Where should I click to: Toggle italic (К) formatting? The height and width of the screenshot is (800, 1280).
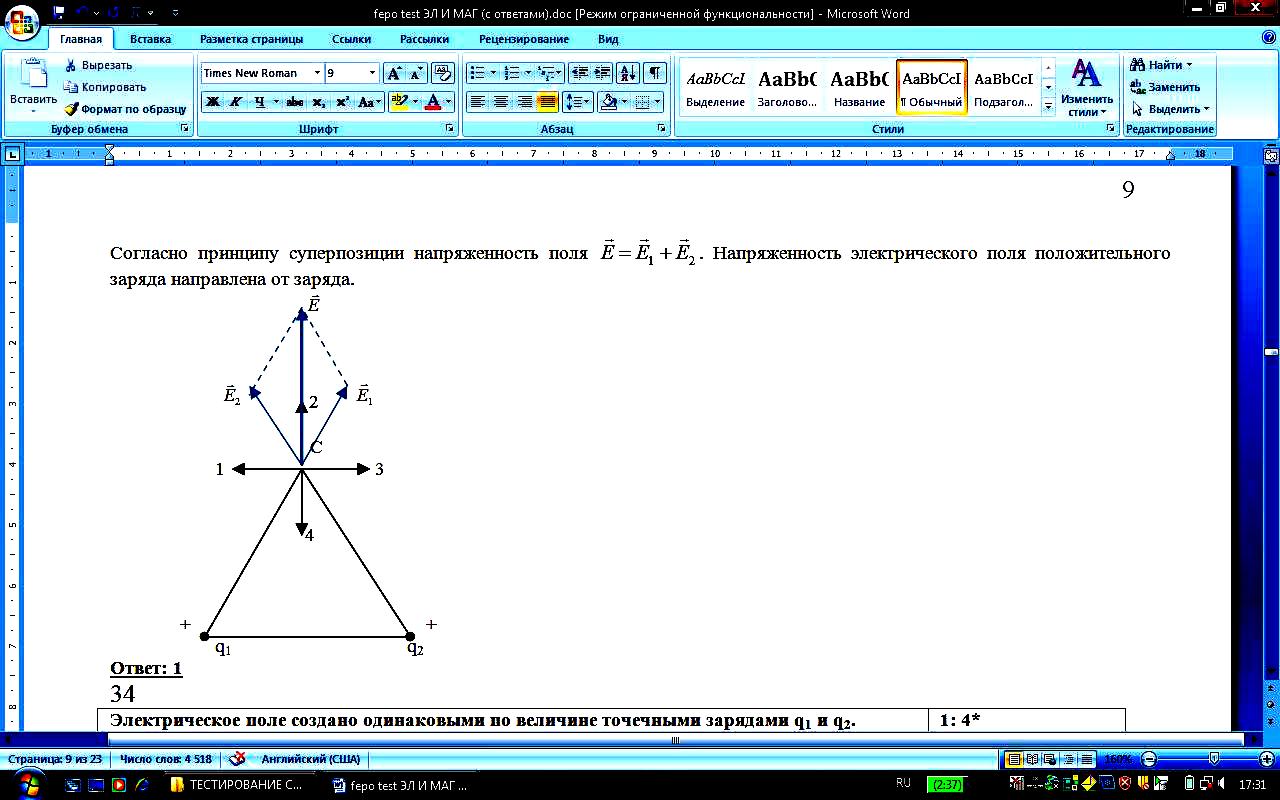point(235,102)
